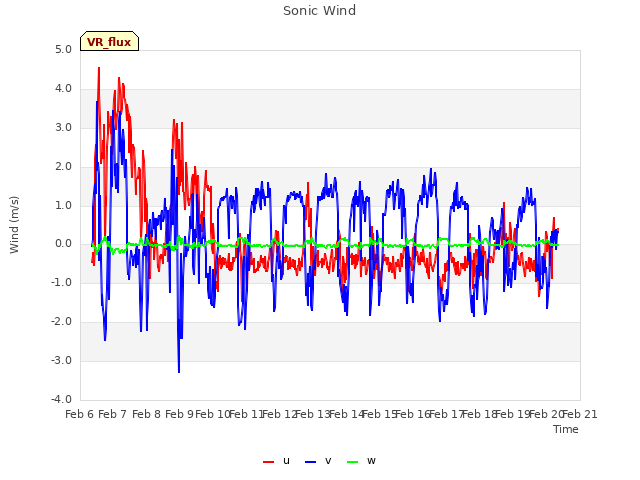640x480 pixels.
Task: Click the 2.0 y-axis tick label
Action: [x=63, y=167]
